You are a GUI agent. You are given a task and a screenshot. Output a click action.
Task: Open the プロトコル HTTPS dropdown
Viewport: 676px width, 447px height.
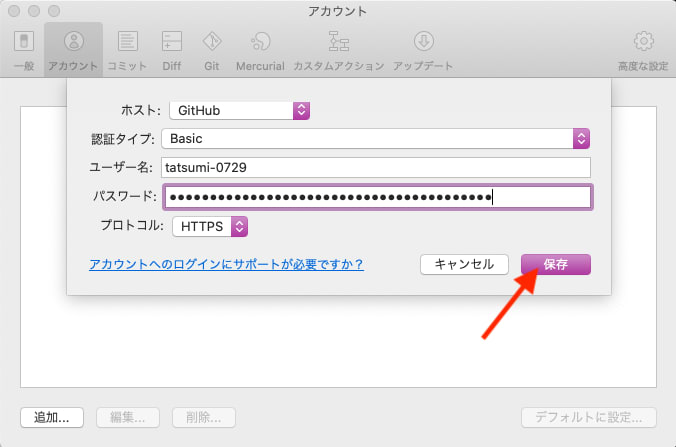click(x=210, y=227)
